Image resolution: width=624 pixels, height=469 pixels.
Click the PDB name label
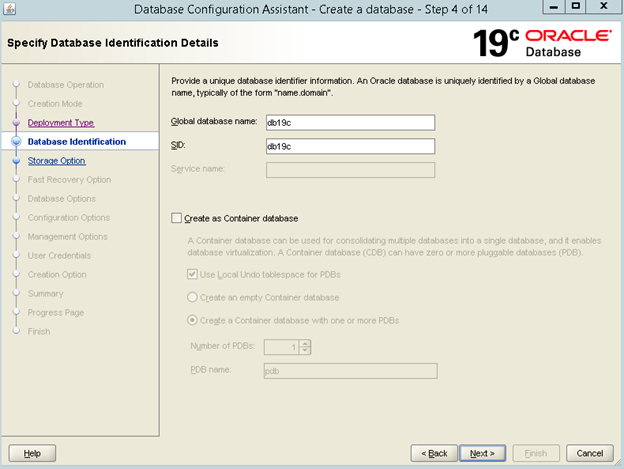(211, 370)
